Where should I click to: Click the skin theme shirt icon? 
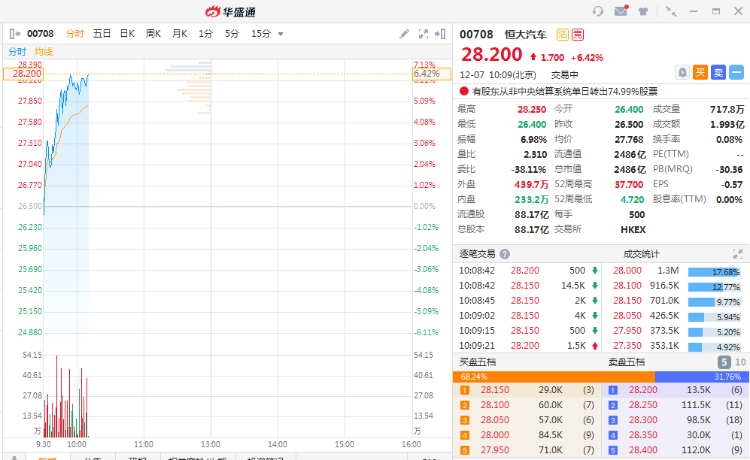pyautogui.click(x=643, y=11)
